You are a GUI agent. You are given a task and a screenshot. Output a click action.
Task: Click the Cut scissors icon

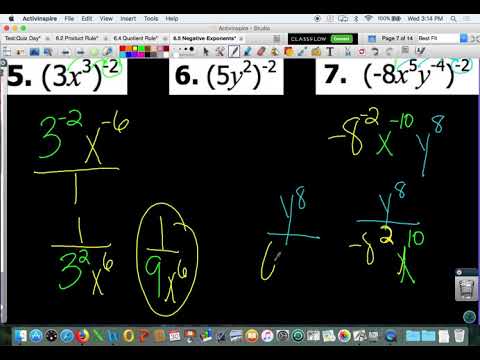(x=348, y=52)
